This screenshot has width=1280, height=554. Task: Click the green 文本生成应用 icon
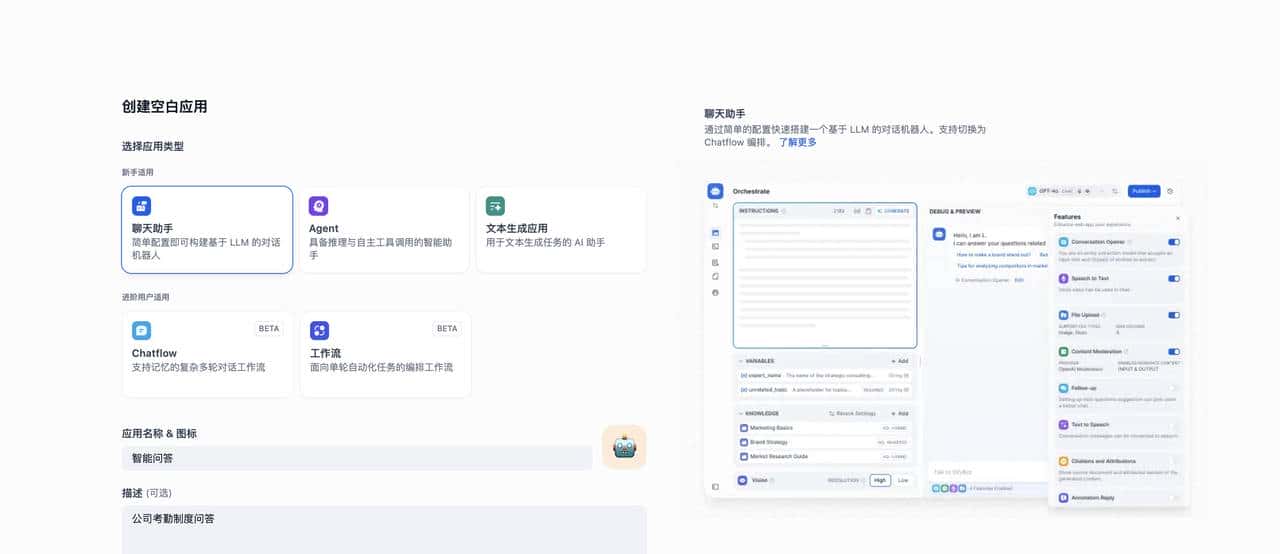click(495, 206)
